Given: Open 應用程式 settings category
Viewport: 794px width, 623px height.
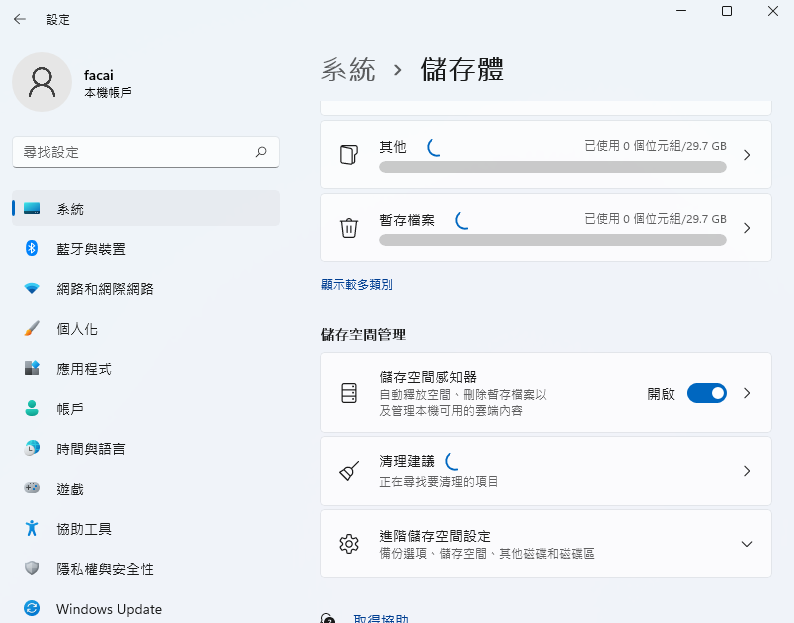Looking at the screenshot, I should click(84, 369).
